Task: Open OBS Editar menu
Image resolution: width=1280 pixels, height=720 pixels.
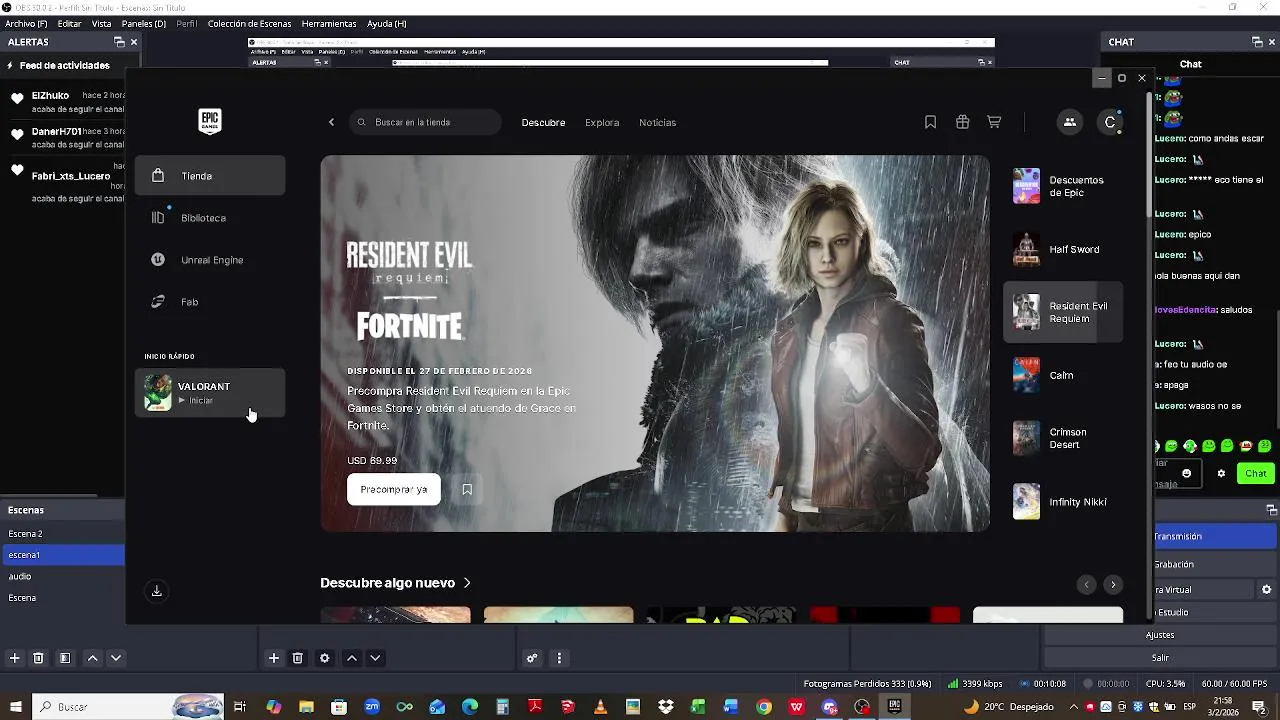Action: [x=69, y=23]
